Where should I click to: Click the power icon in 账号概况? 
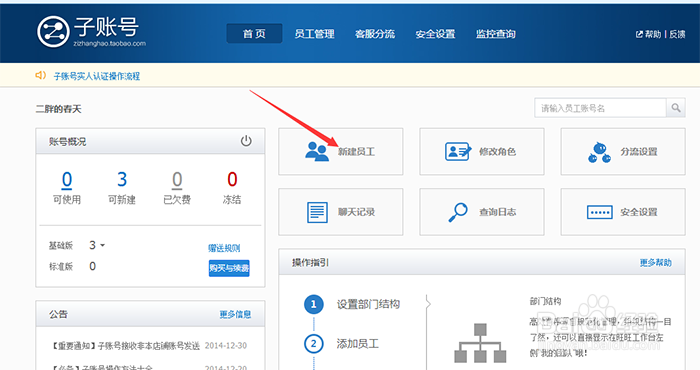tap(246, 141)
